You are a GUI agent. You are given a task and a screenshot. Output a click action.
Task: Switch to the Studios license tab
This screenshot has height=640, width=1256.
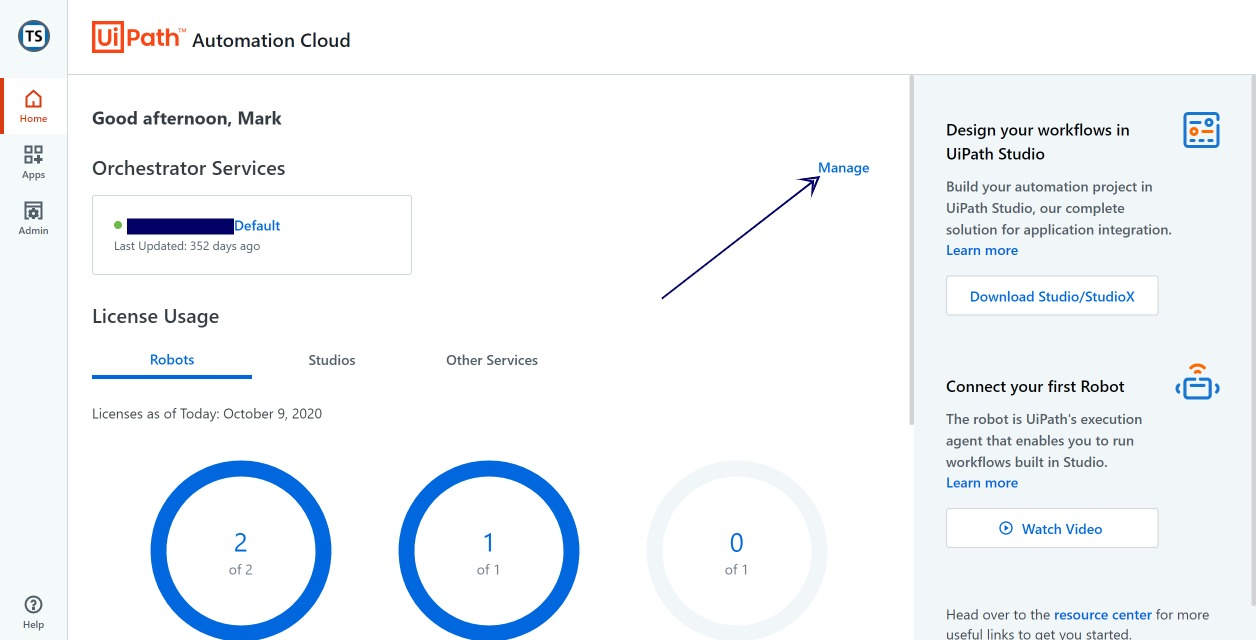(332, 360)
